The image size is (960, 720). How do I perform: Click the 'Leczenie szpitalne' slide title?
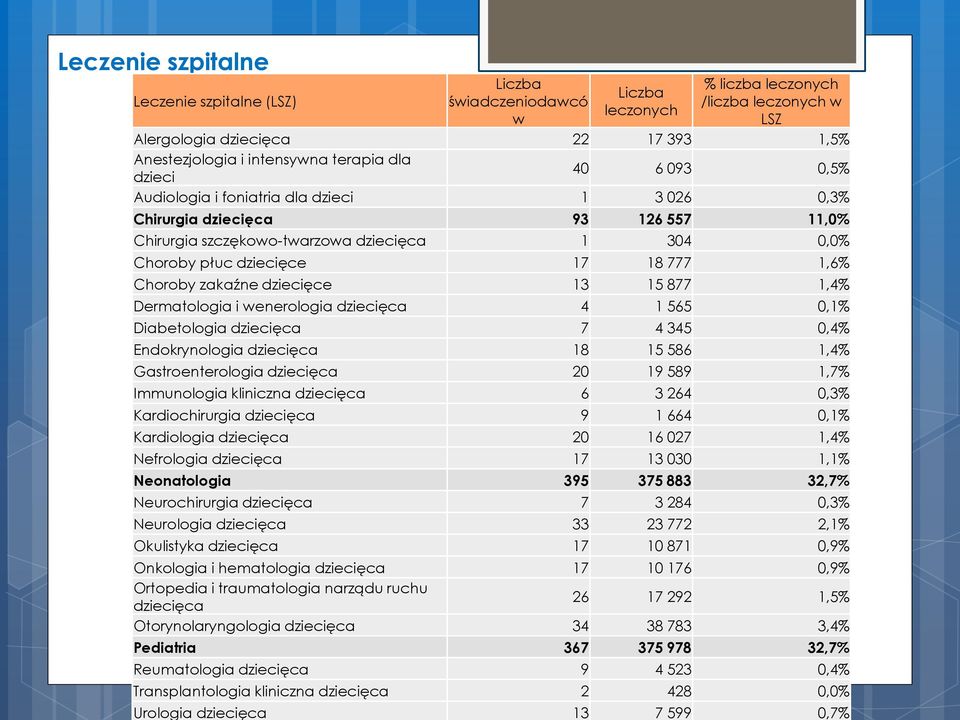(163, 62)
